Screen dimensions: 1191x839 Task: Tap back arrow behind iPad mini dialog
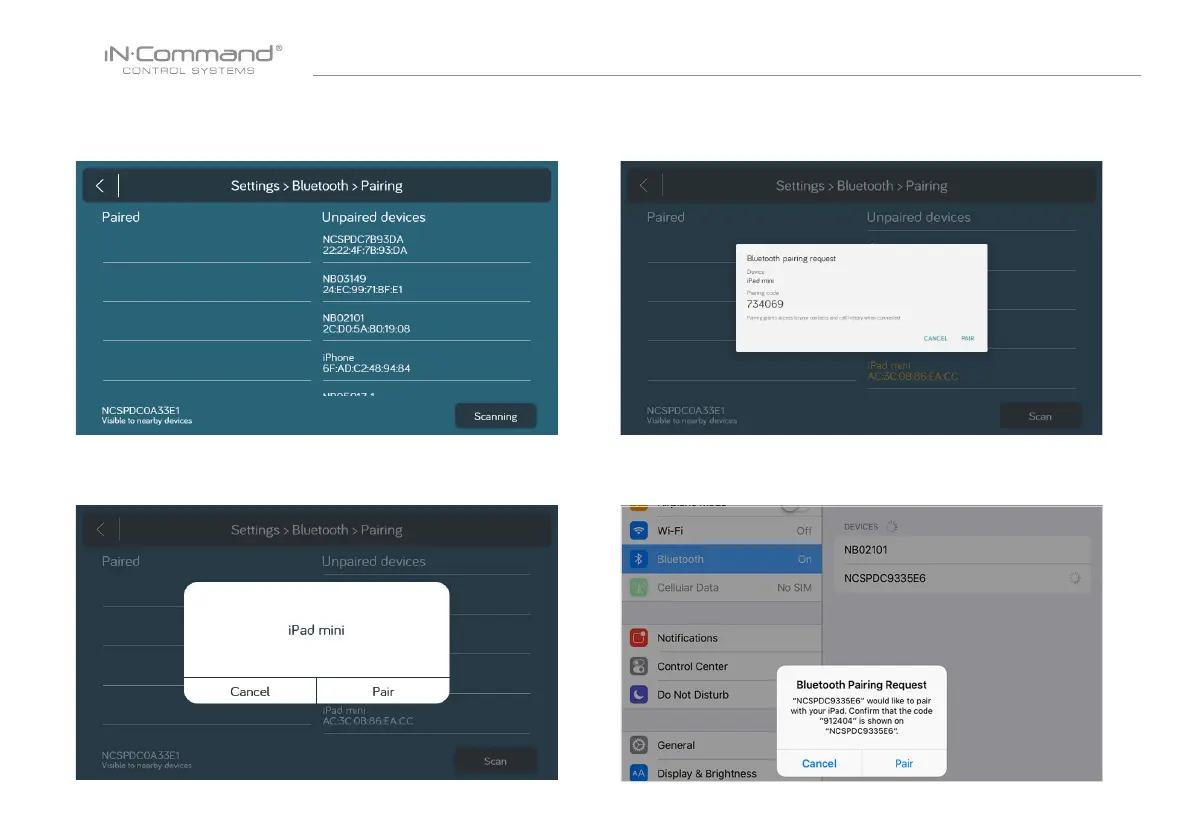(x=100, y=529)
